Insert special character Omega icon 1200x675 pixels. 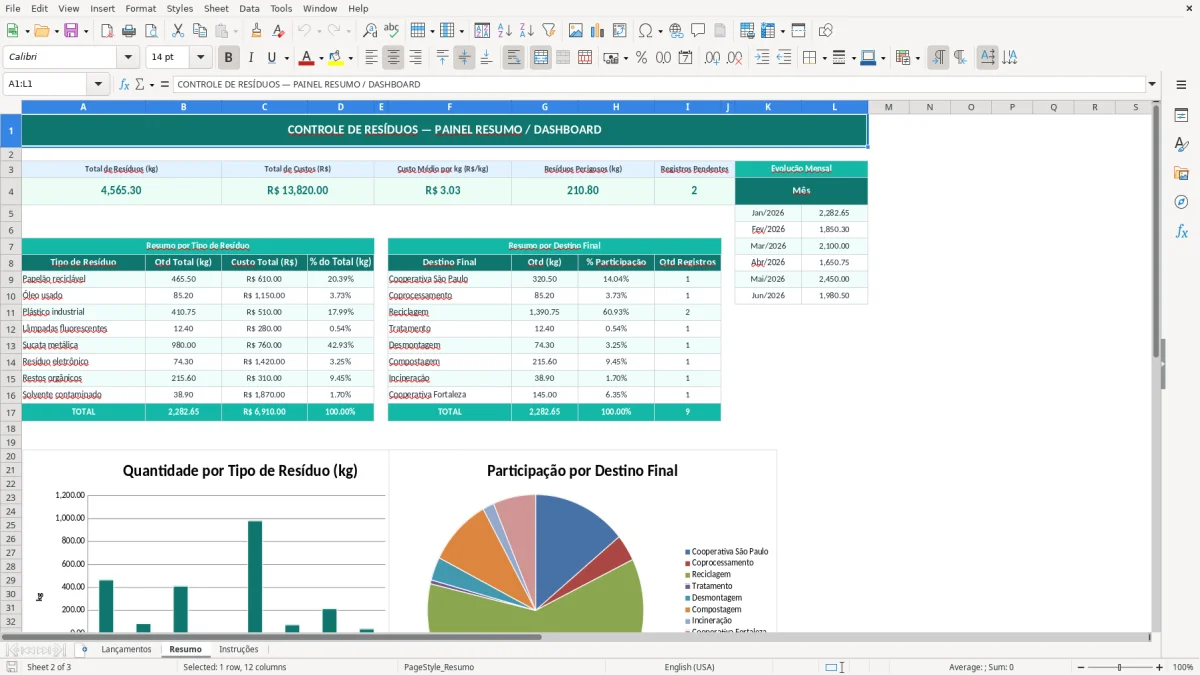644,31
